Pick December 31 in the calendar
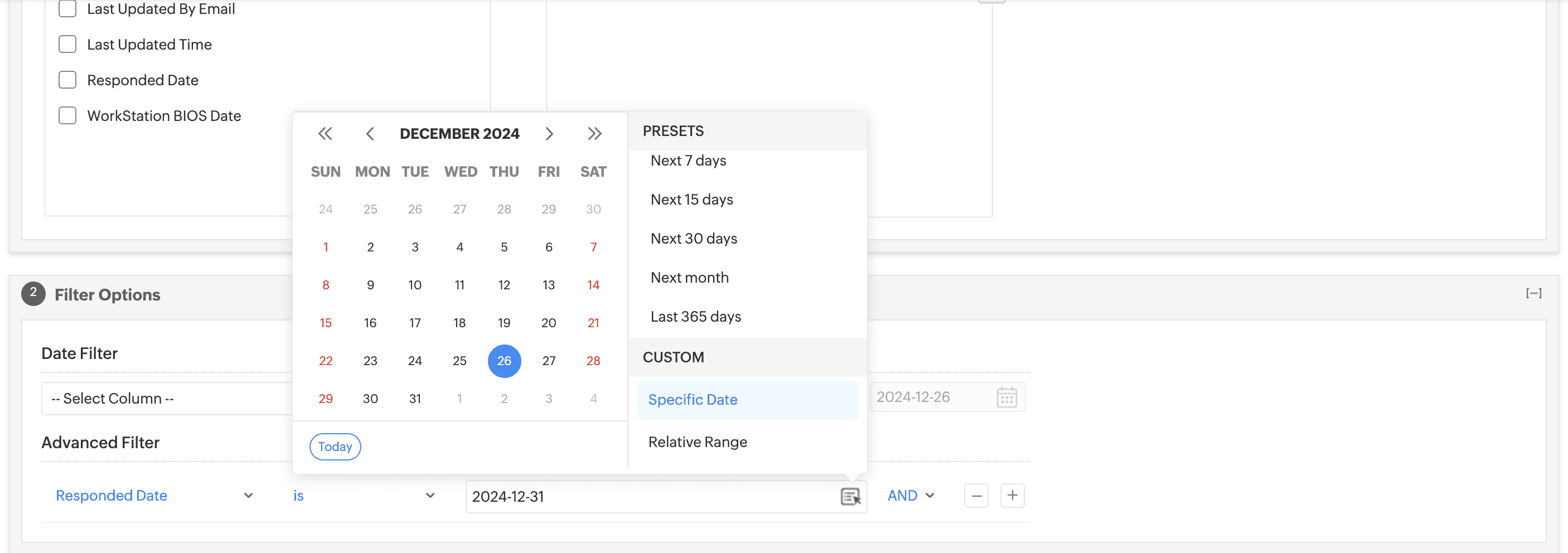 (x=414, y=399)
